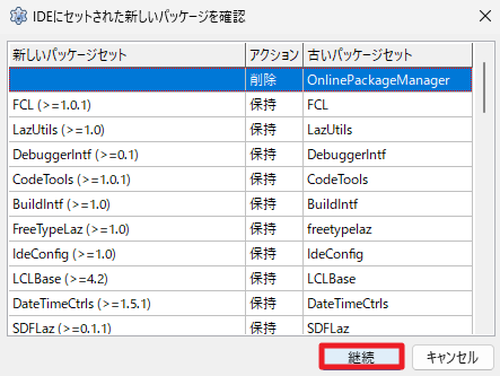The height and width of the screenshot is (376, 500).
Task: Select the SDFLaz (>=0.1.1) cell
Action: click(127, 326)
